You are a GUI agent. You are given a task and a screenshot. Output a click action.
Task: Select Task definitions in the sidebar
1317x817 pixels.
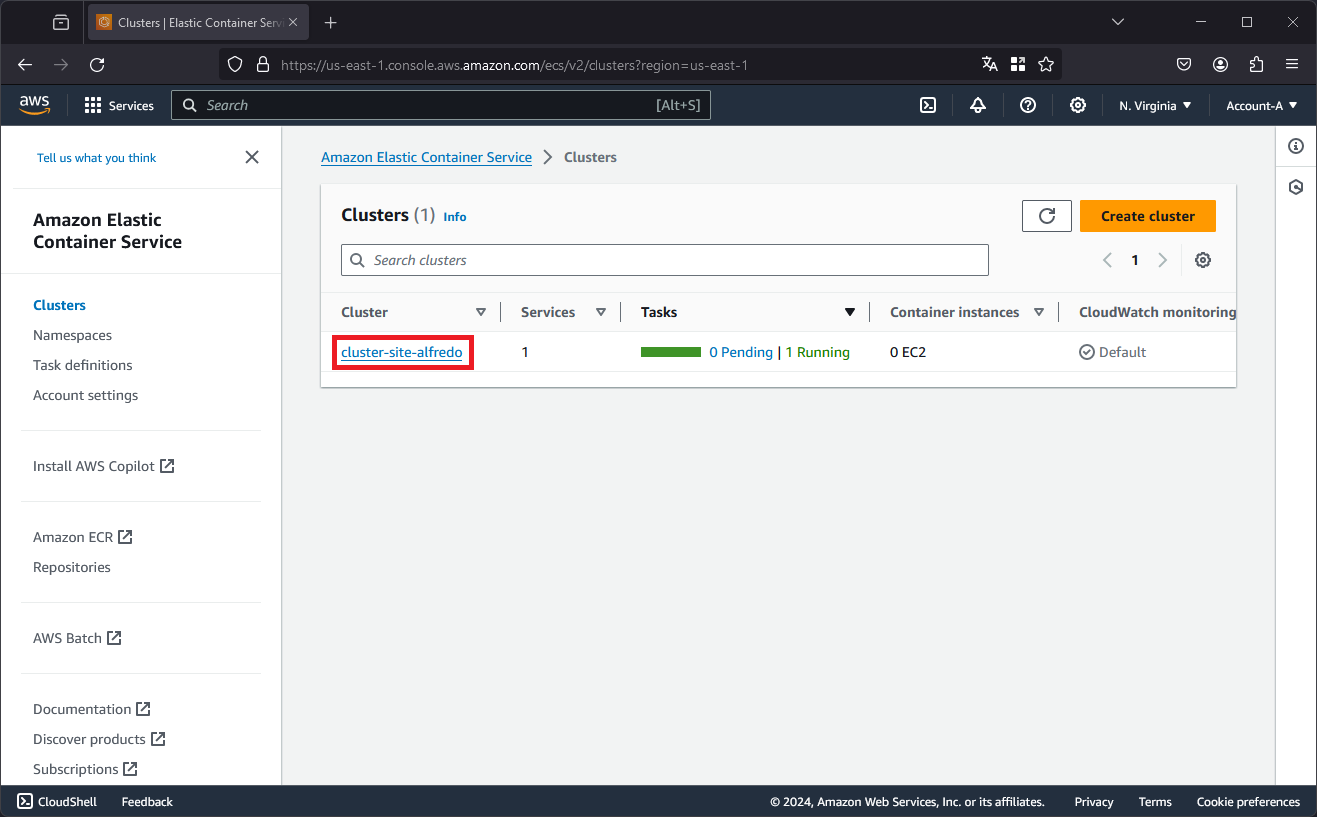83,365
